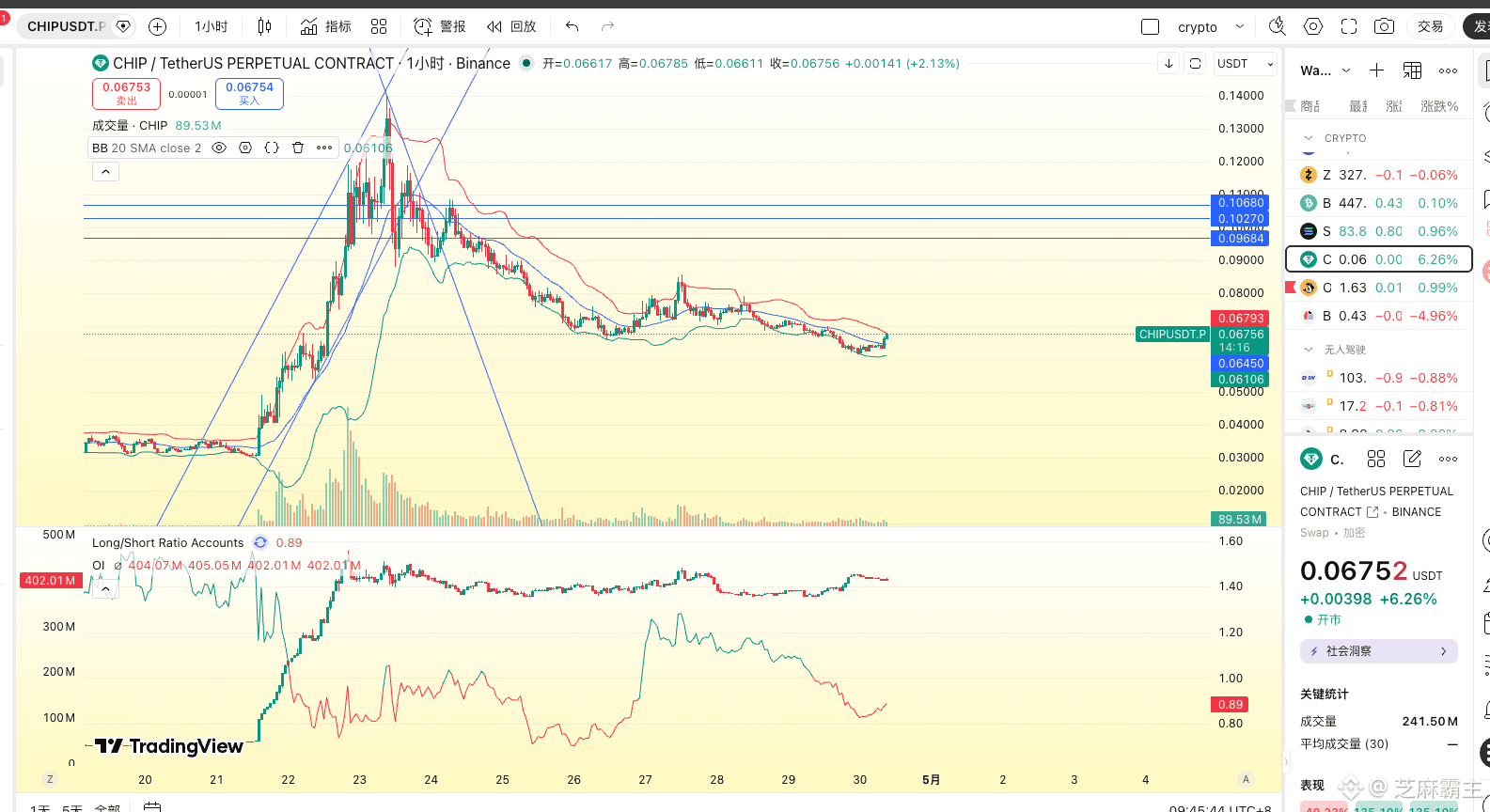This screenshot has height=812, width=1490.
Task: Open the watchlist name dropdown
Action: [x=1325, y=70]
